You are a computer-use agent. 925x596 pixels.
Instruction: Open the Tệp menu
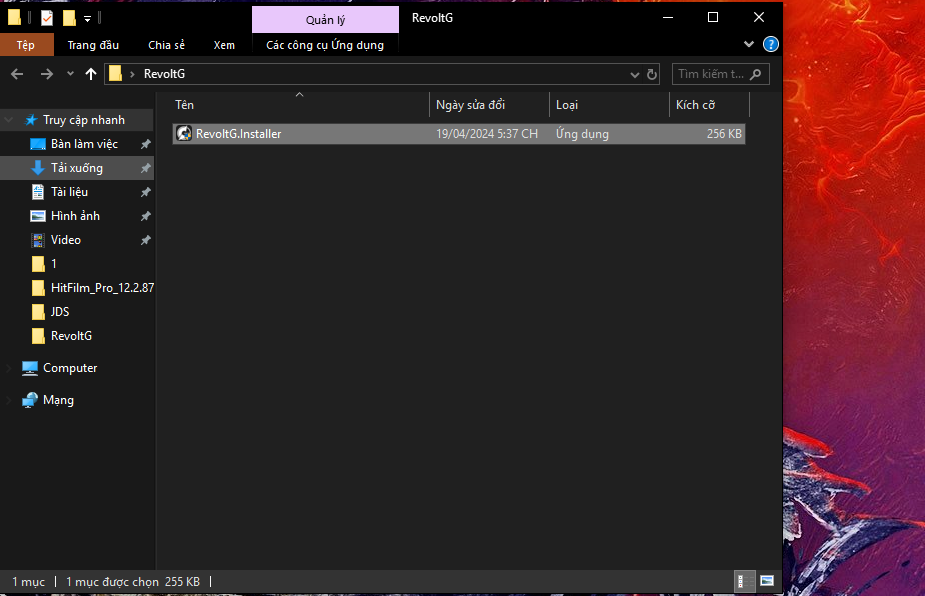25,45
